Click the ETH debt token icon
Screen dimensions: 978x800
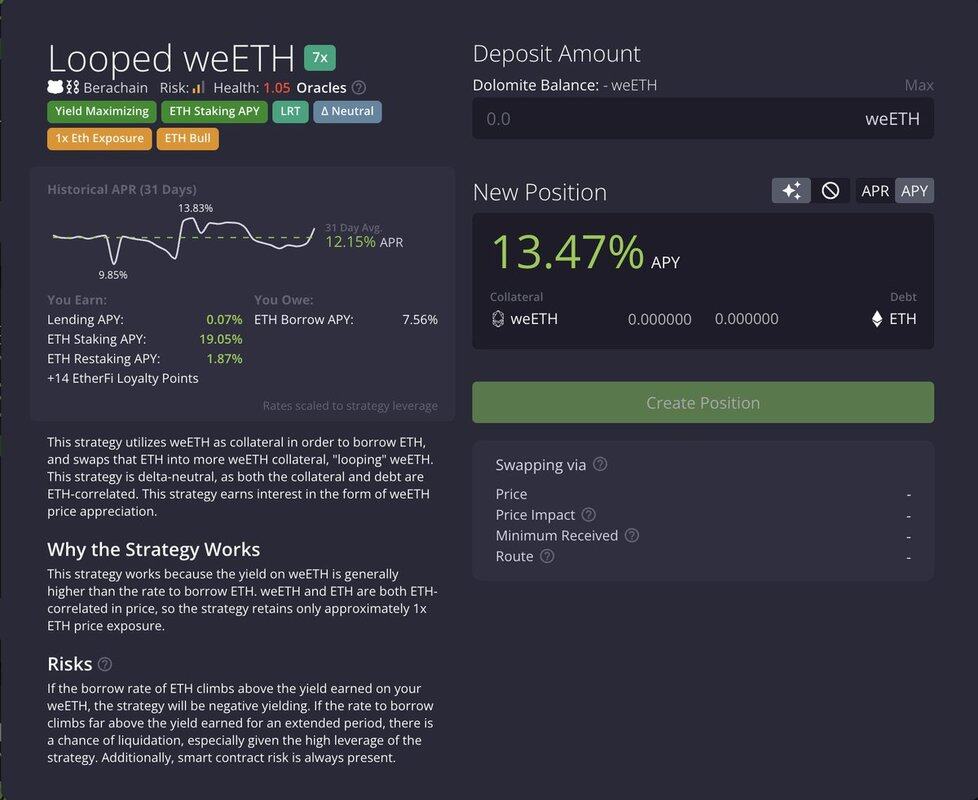(878, 319)
